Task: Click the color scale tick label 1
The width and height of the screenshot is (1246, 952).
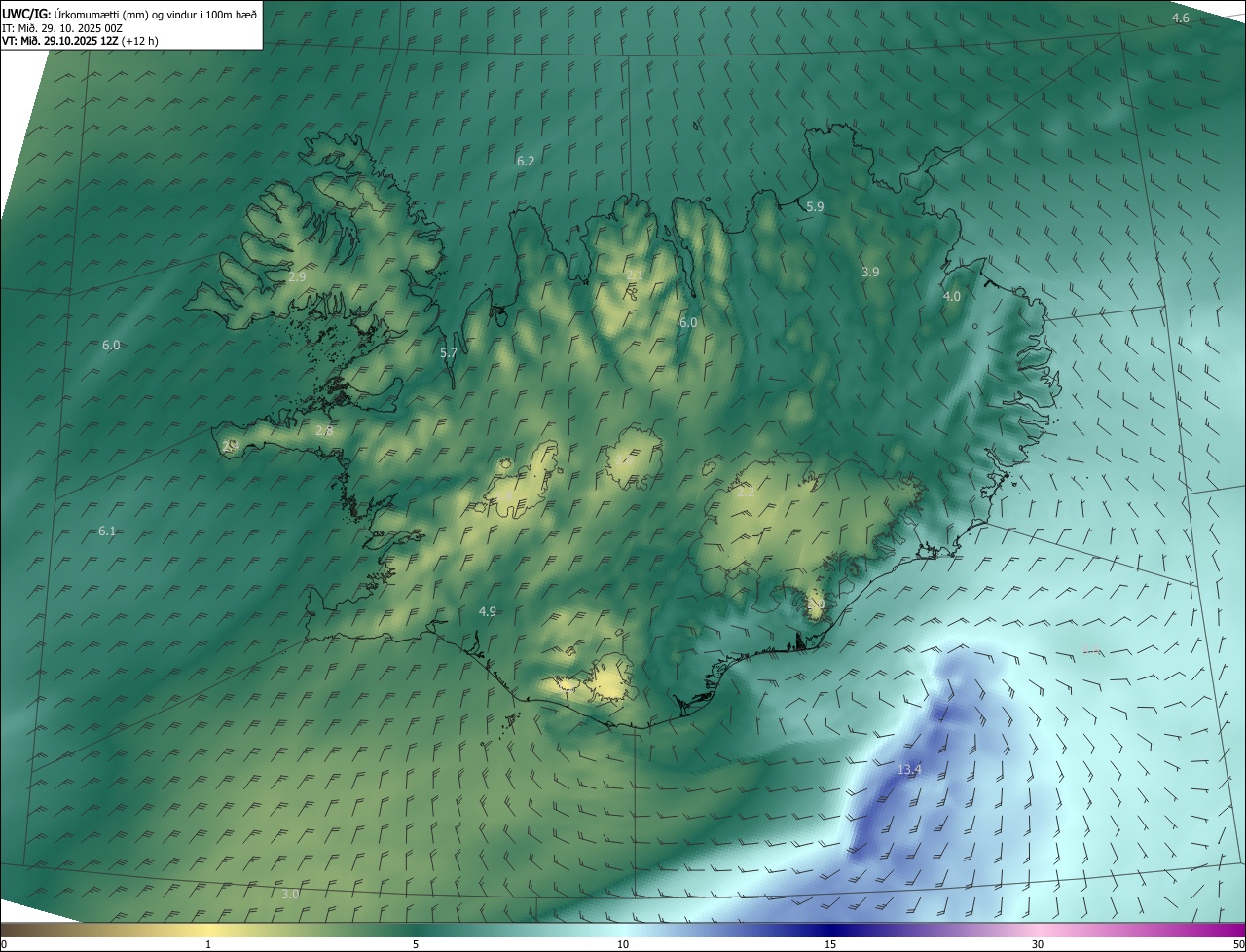Action: [208, 944]
